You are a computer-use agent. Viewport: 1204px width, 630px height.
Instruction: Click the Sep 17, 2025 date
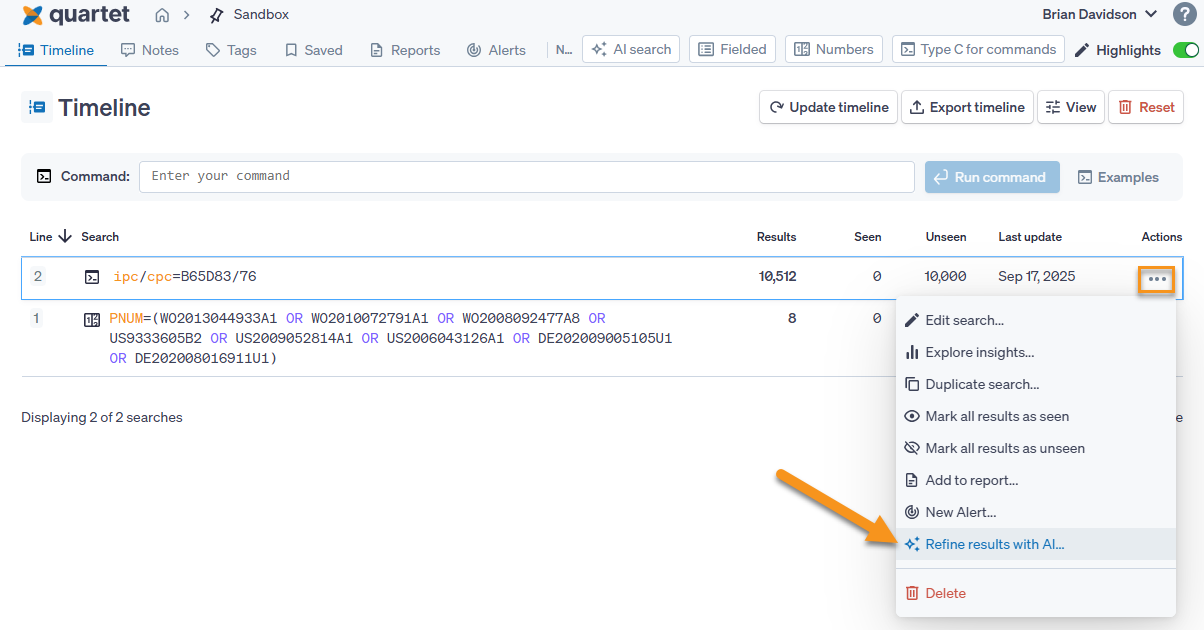tap(1037, 277)
